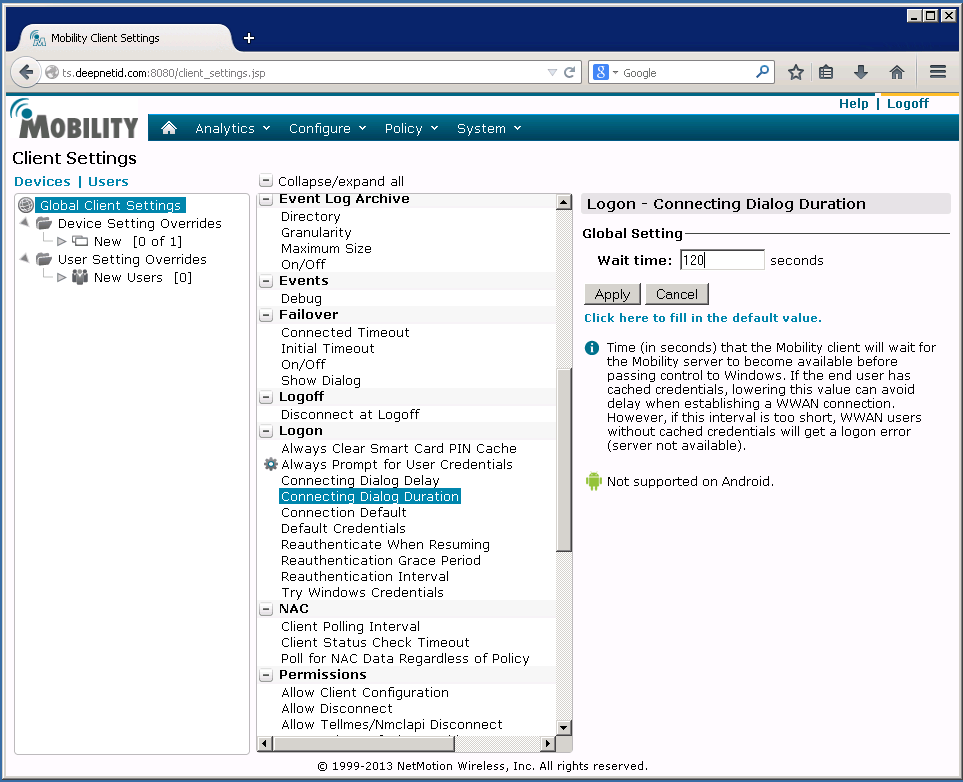Click the Wait time input field
This screenshot has width=963, height=782.
(x=722, y=260)
